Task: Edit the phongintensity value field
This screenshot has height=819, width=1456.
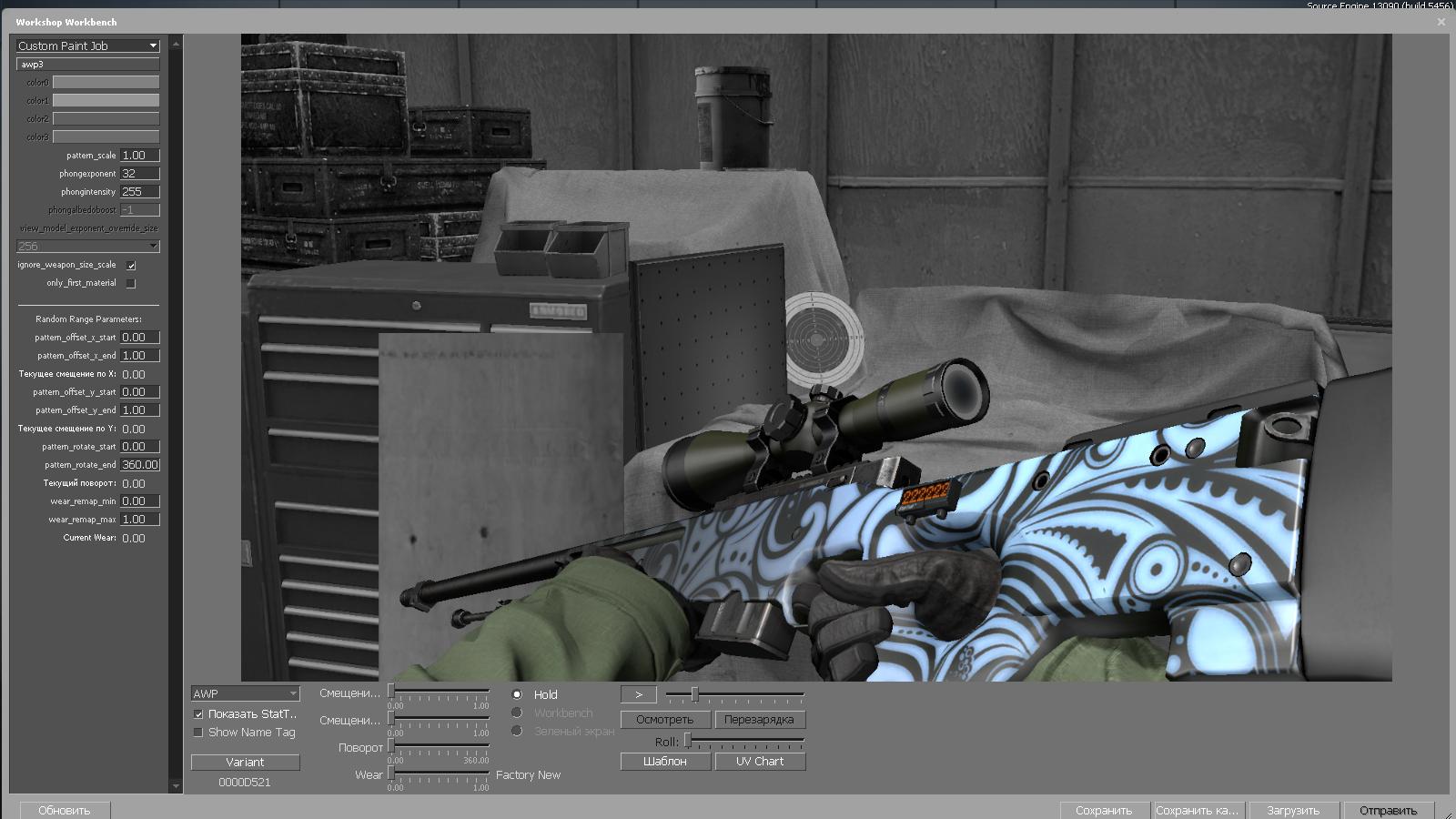Action: [140, 192]
